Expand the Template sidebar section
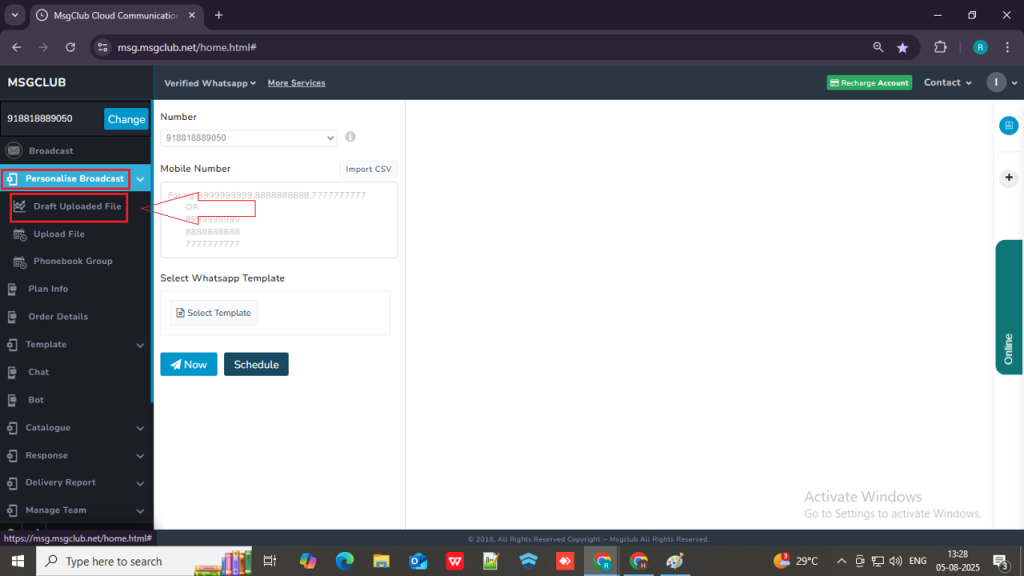 (76, 344)
